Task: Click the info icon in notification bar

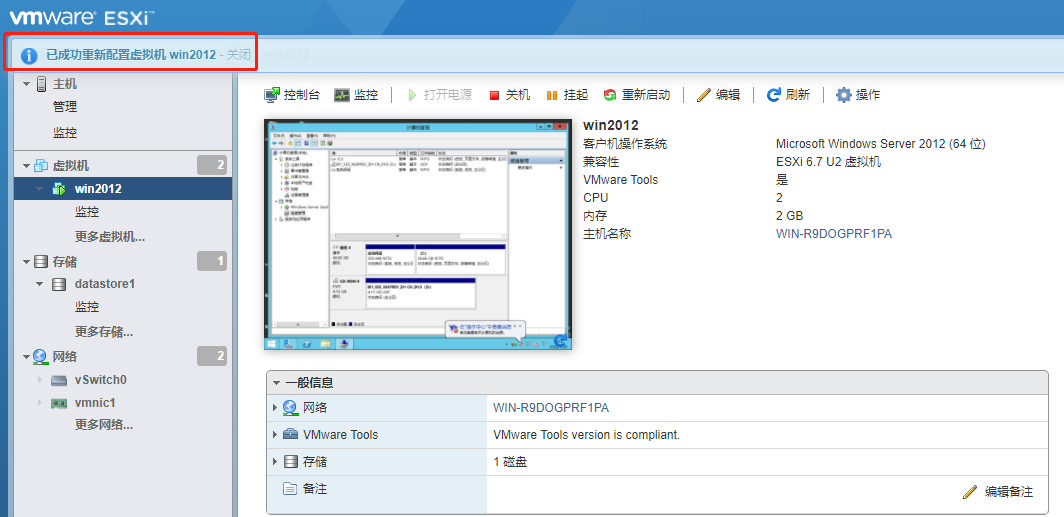Action: pyautogui.click(x=28, y=55)
